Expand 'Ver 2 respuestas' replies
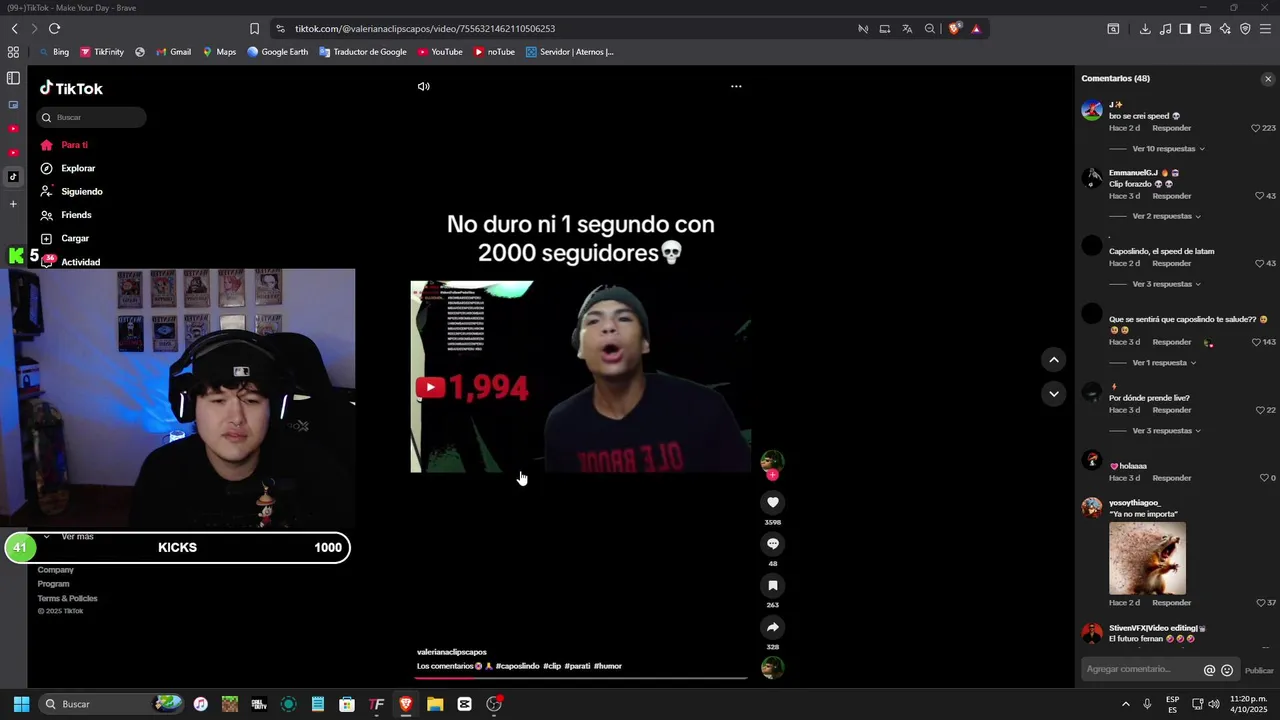The image size is (1280, 720). click(1166, 216)
